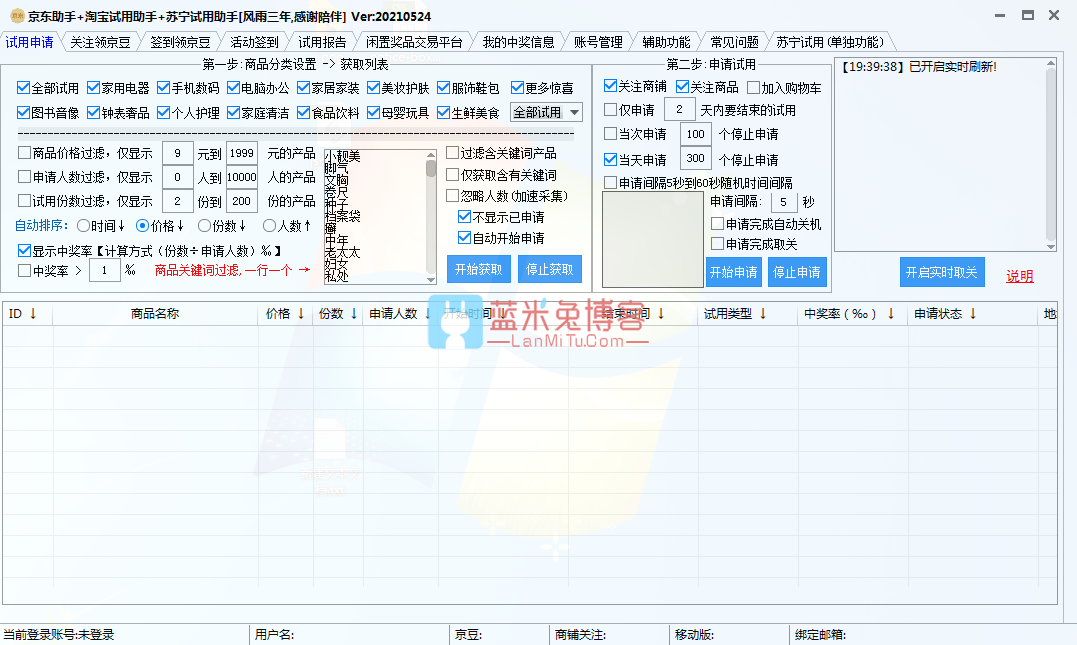Open the 常见问题 tab
This screenshot has width=1077, height=645.
pos(734,43)
